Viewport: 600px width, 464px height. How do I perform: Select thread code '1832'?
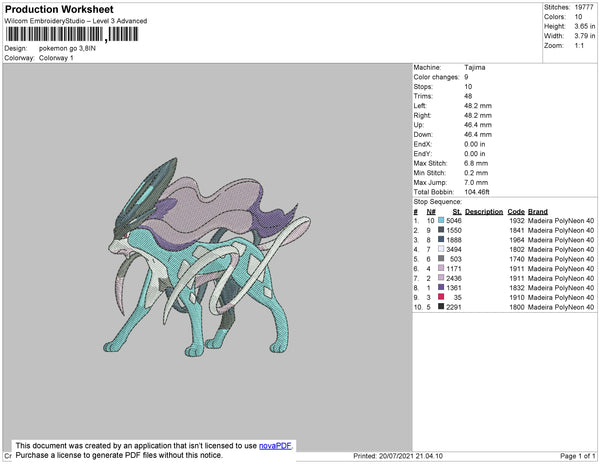coord(517,288)
